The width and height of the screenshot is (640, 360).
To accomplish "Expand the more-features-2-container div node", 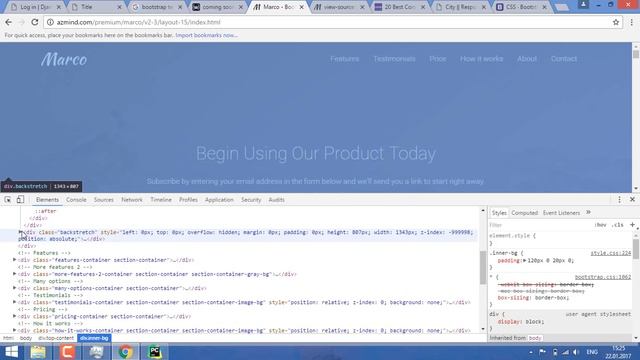I will click(x=15, y=274).
